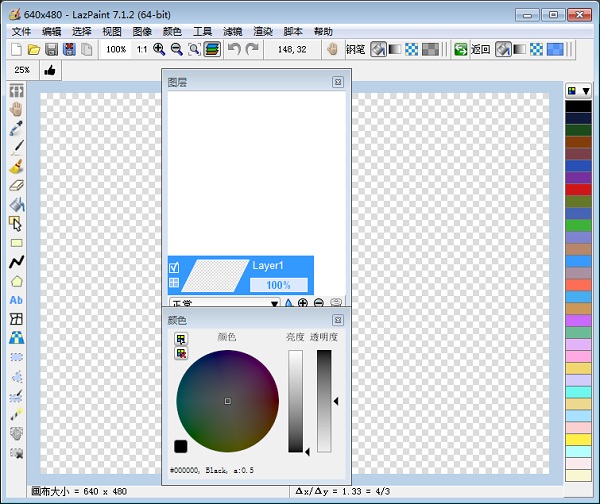This screenshot has width=600, height=504.
Task: Open the zoom percentage 100% field
Action: [x=116, y=49]
